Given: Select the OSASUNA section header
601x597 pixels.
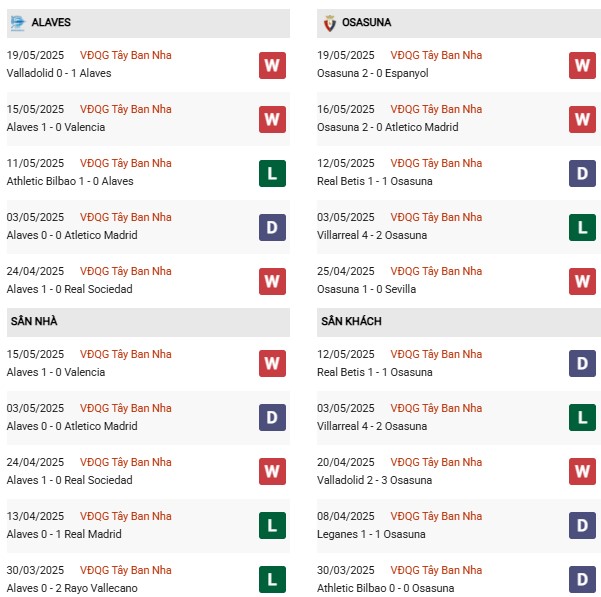Looking at the screenshot, I should coord(458,22).
